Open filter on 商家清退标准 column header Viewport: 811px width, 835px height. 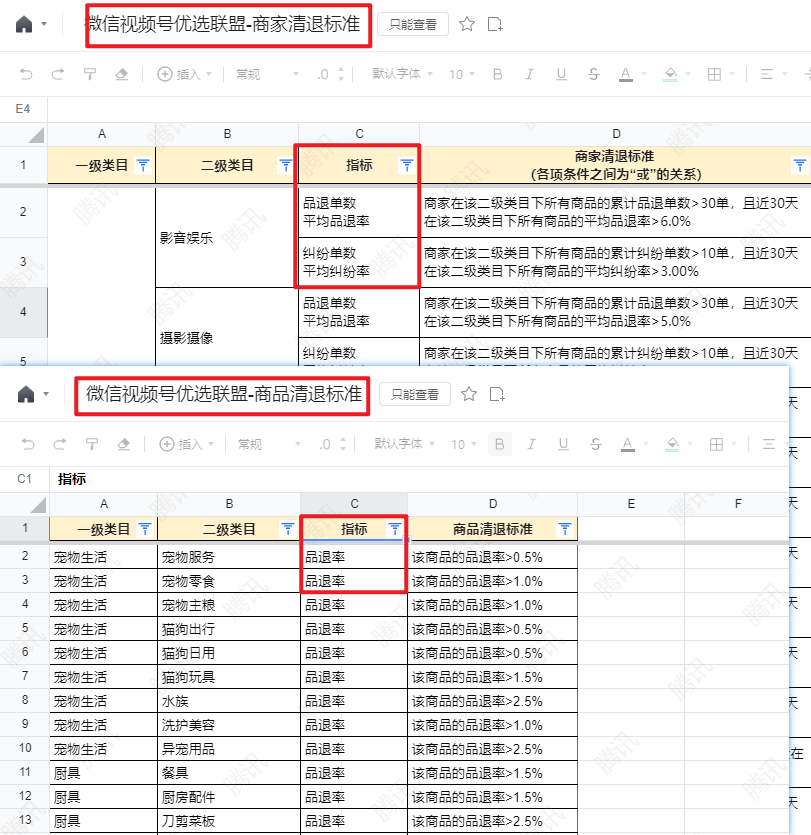800,166
